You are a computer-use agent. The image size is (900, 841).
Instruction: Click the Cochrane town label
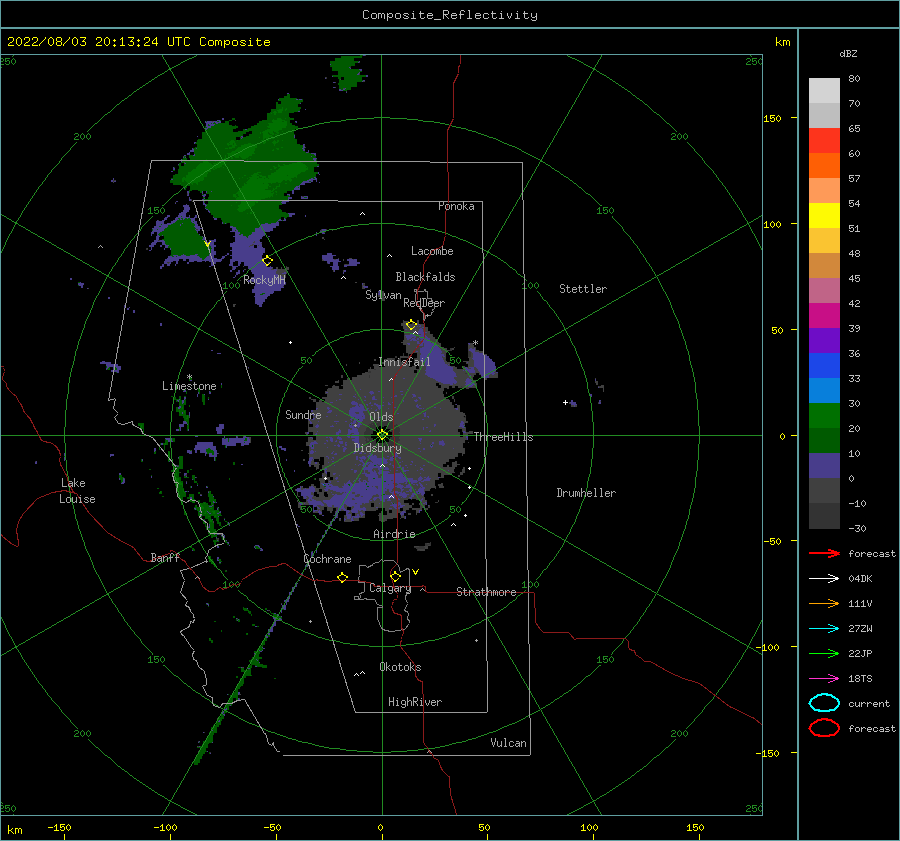click(x=327, y=559)
